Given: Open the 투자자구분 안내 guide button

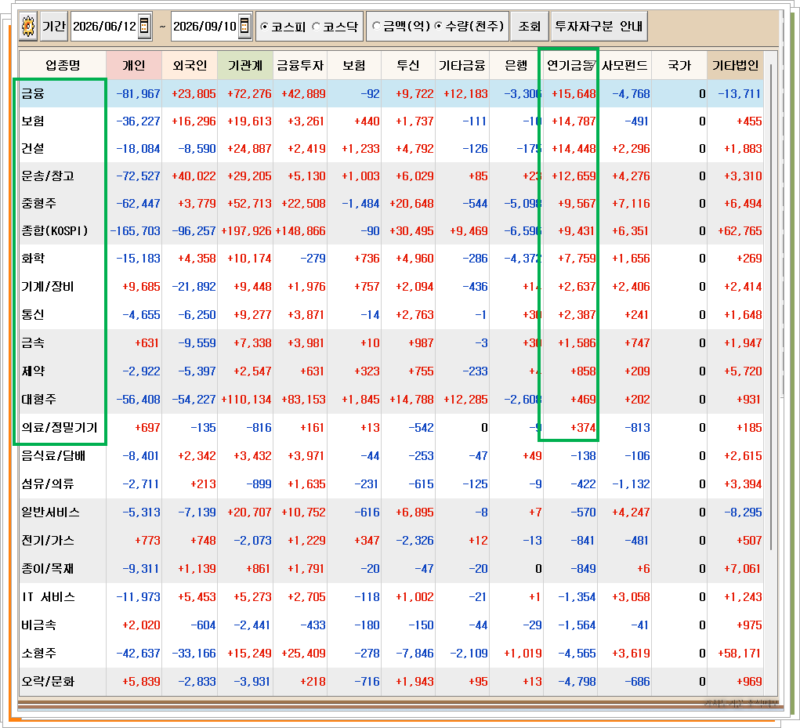Looking at the screenshot, I should click(x=599, y=26).
